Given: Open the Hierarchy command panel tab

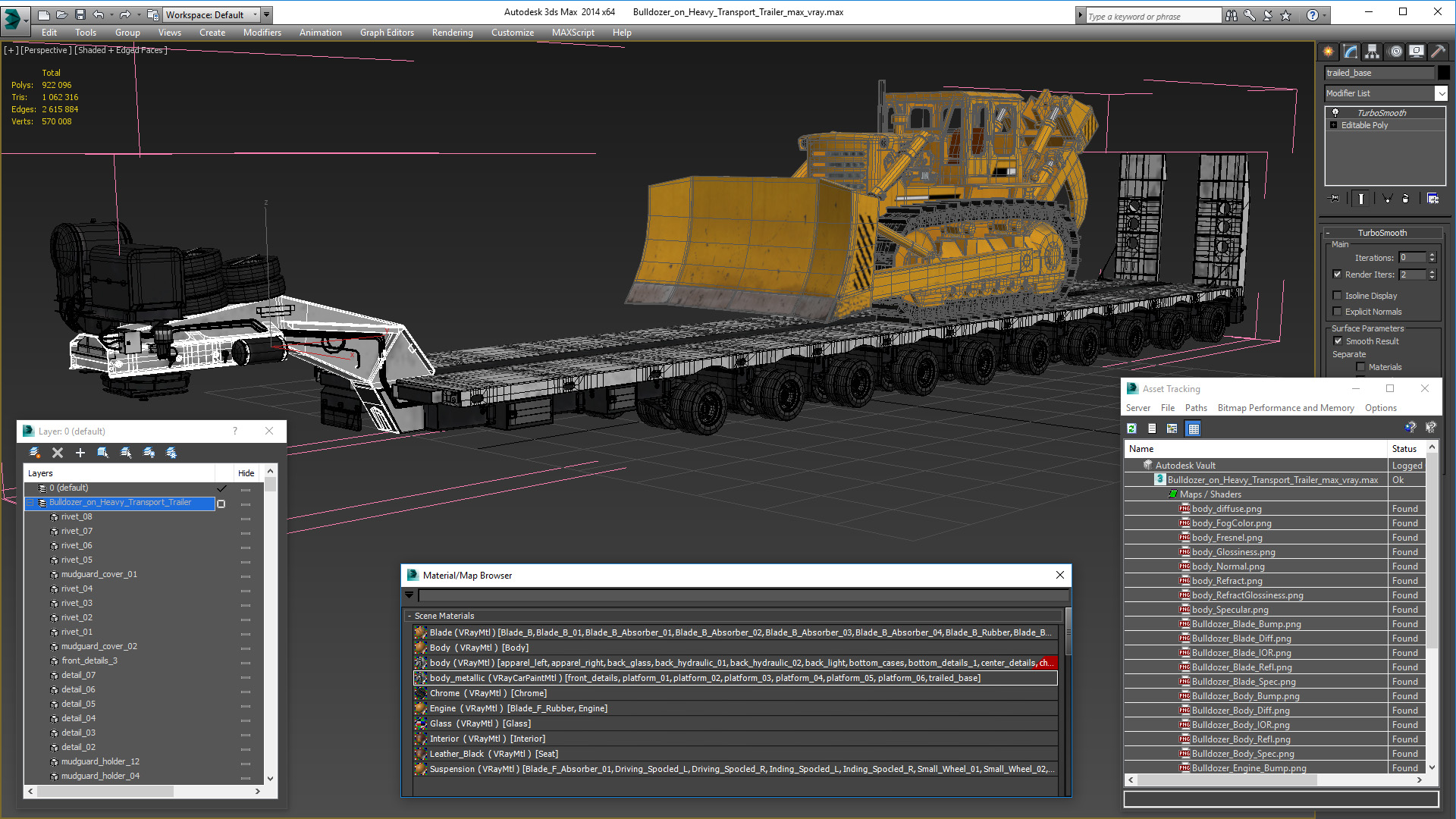Looking at the screenshot, I should click(1373, 52).
